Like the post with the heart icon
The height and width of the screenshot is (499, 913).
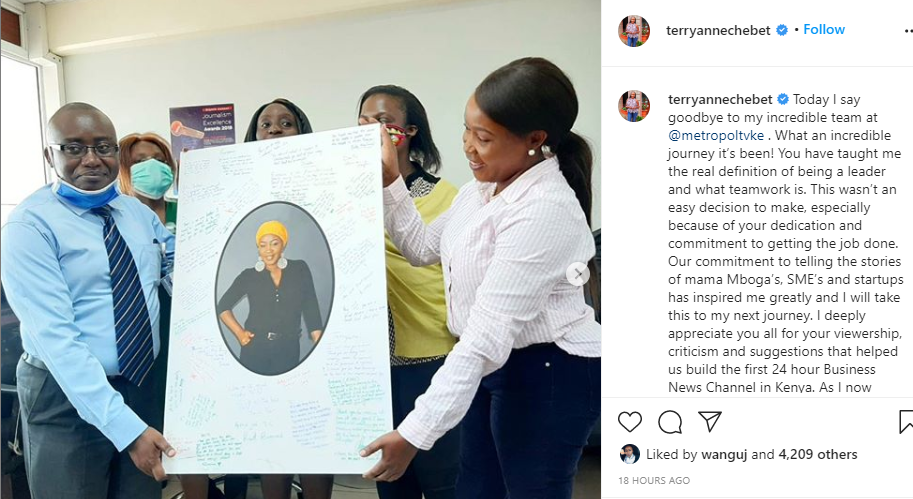coord(629,422)
